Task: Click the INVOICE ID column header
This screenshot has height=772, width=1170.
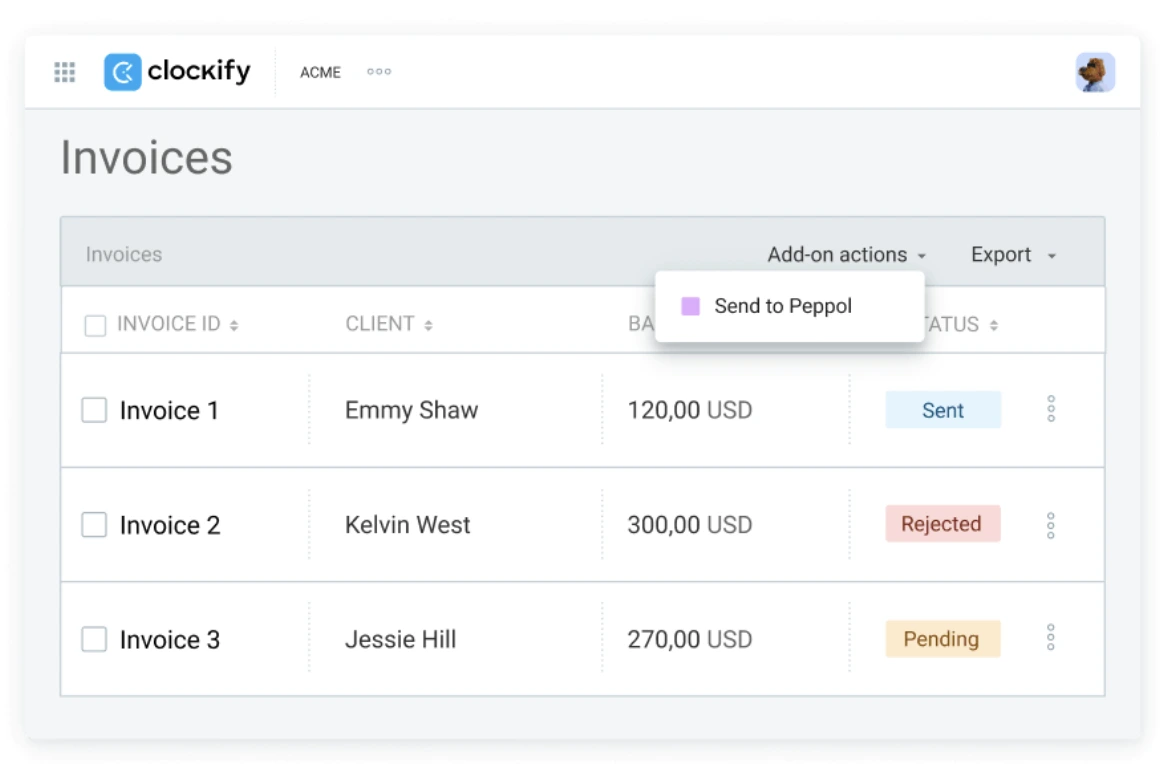Action: click(x=169, y=324)
